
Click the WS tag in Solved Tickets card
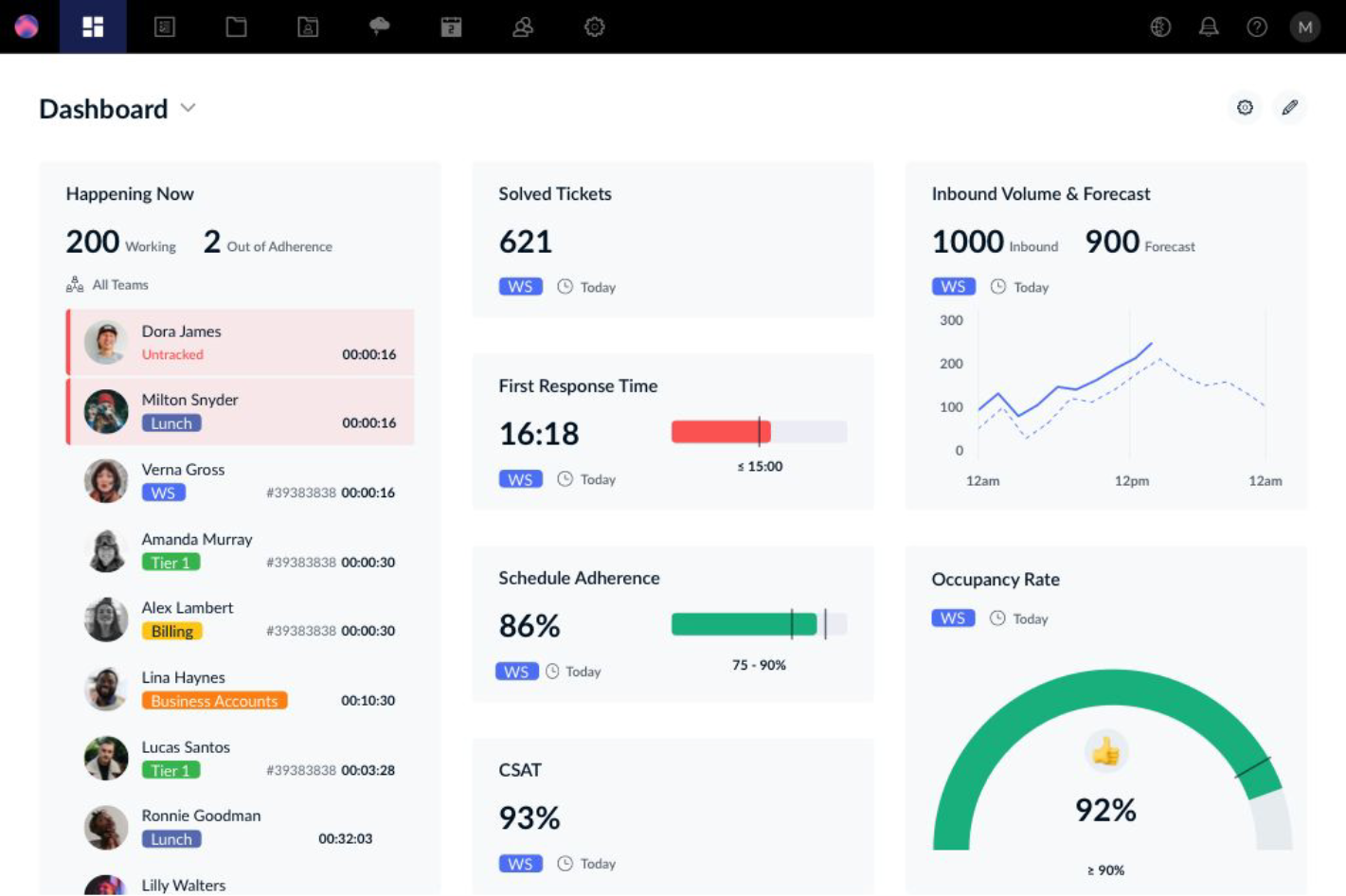pos(520,286)
